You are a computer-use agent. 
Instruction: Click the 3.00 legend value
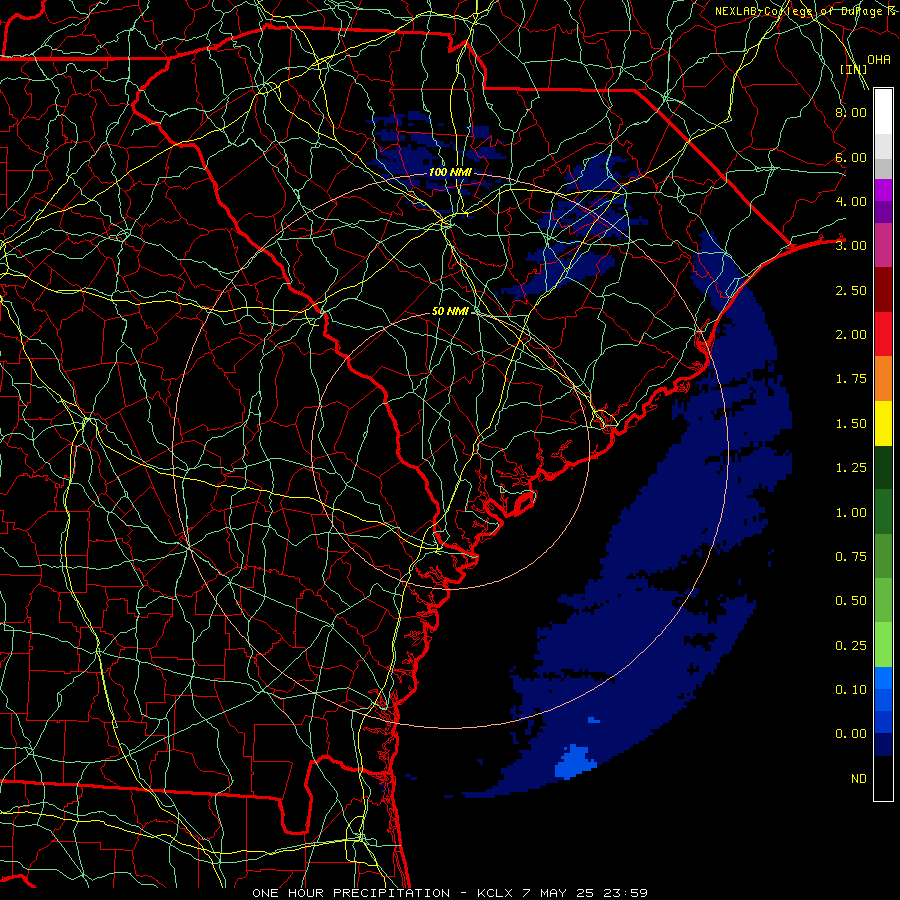click(851, 246)
